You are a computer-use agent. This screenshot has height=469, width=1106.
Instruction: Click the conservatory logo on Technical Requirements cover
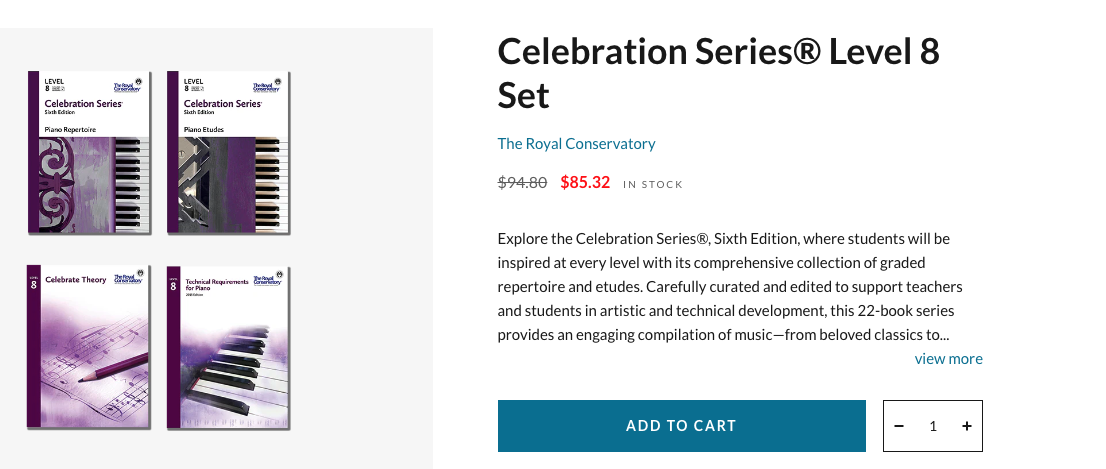tap(267, 276)
